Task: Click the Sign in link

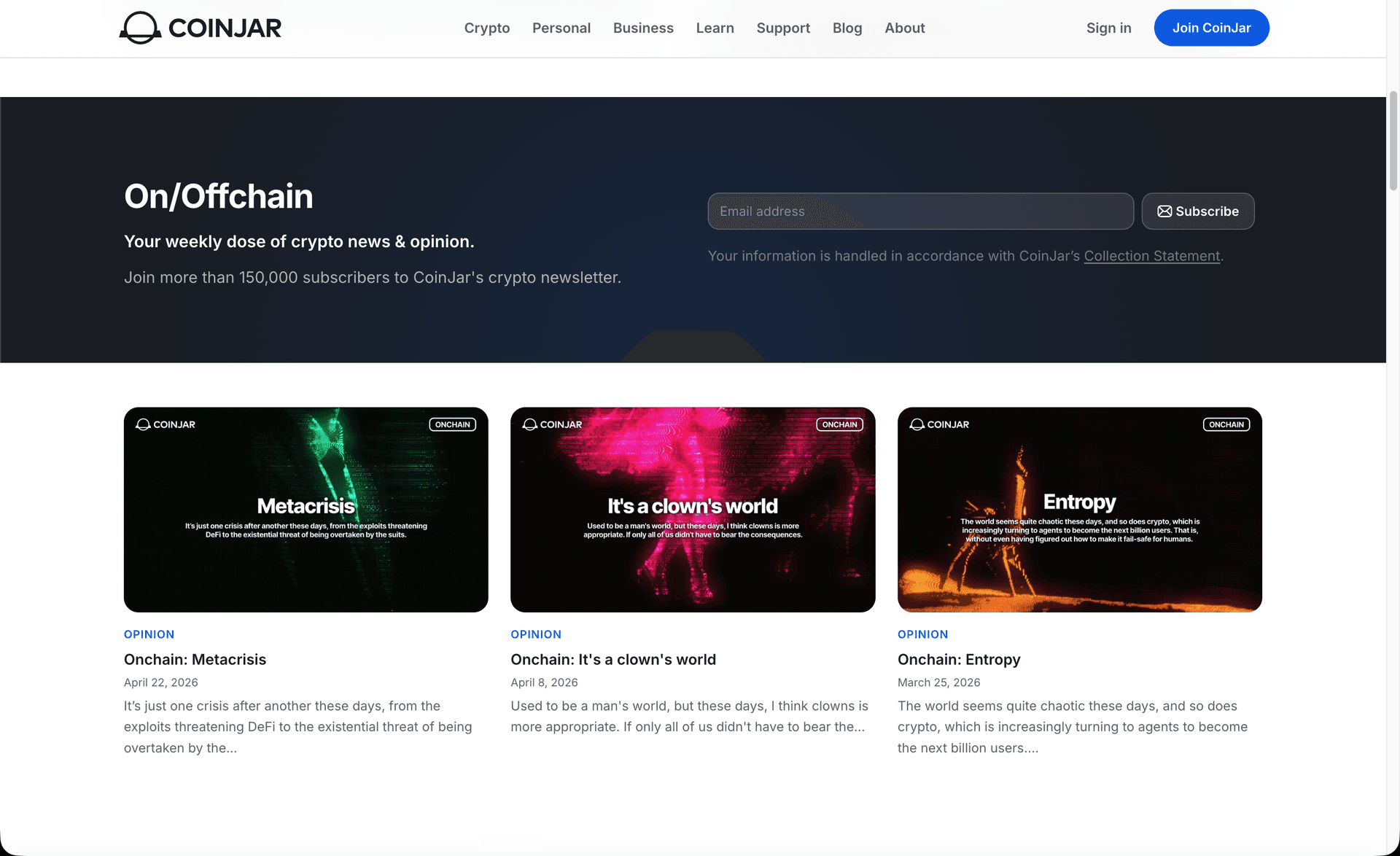Action: point(1108,28)
